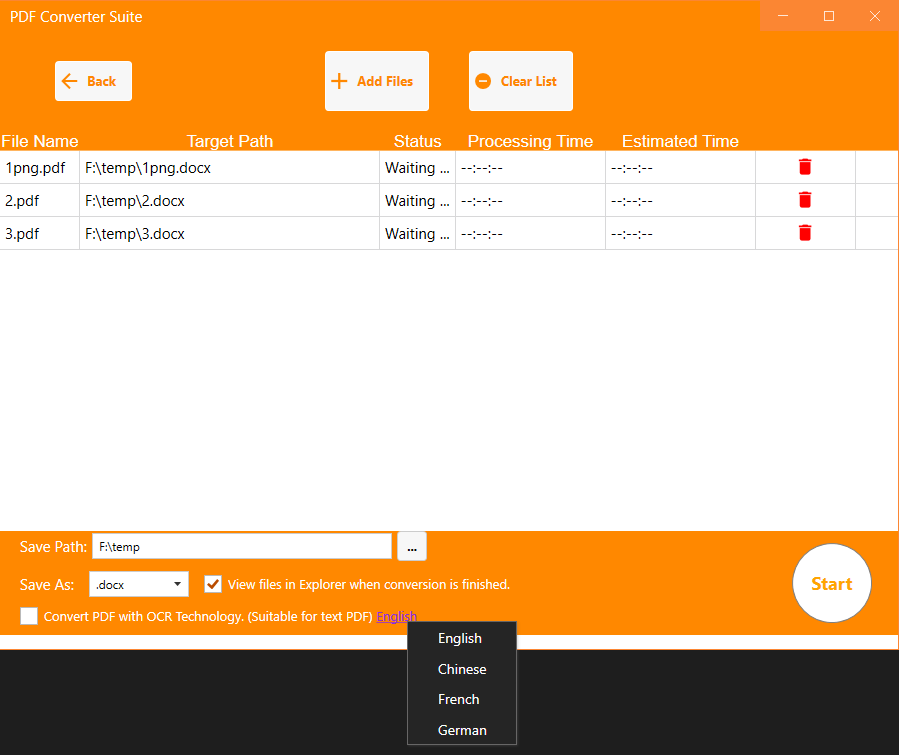Open the English OCR language link
The image size is (899, 755).
[x=396, y=616]
